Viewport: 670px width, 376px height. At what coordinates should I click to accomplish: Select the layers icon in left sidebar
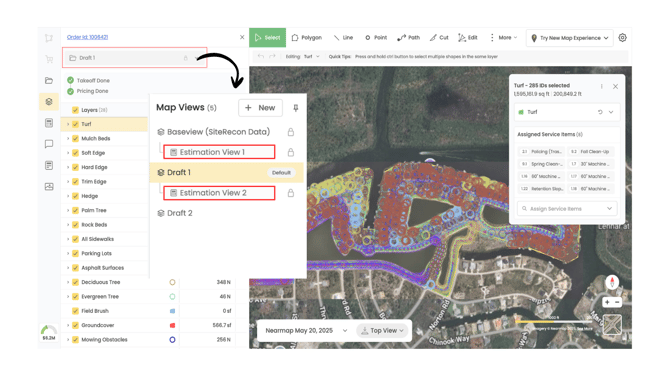(x=49, y=102)
